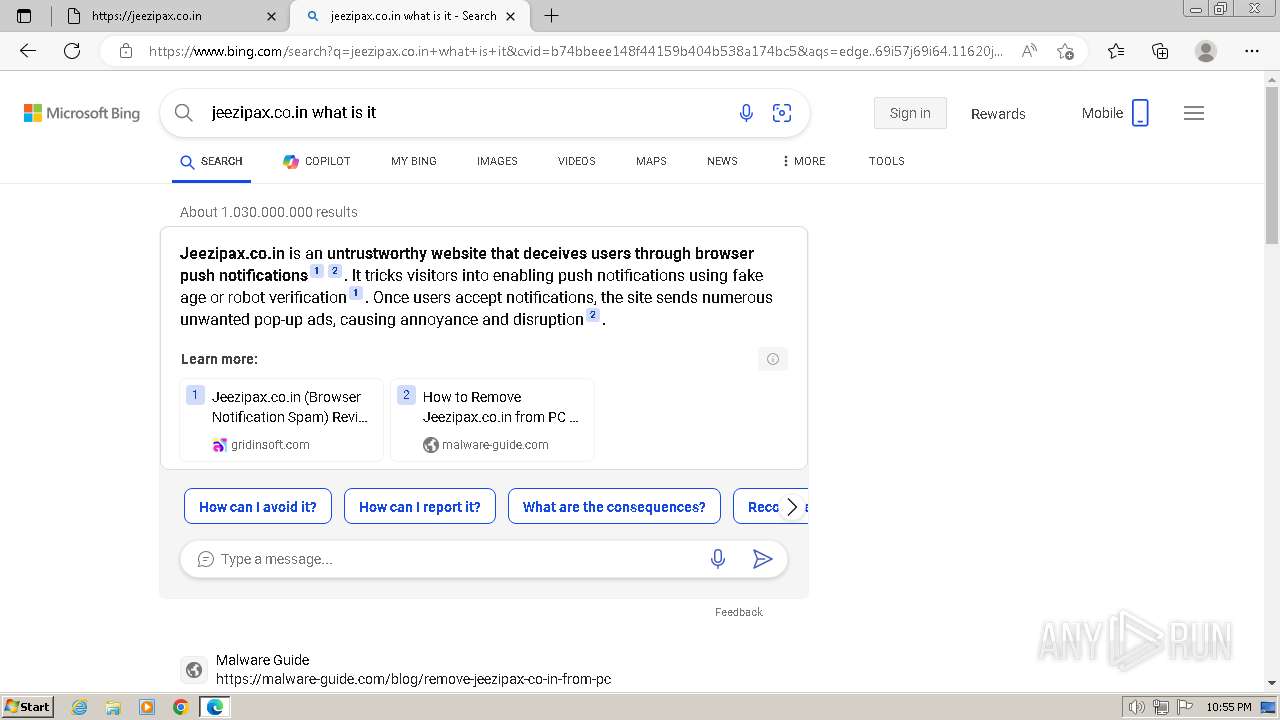Open the MY BING tab
Screen dimensions: 1280x720
point(414,161)
